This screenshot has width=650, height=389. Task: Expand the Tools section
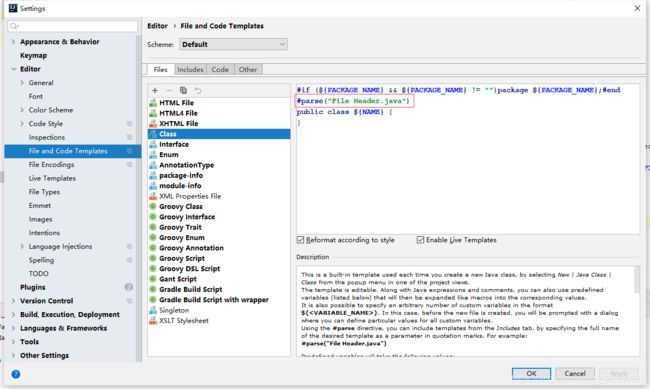pos(13,342)
